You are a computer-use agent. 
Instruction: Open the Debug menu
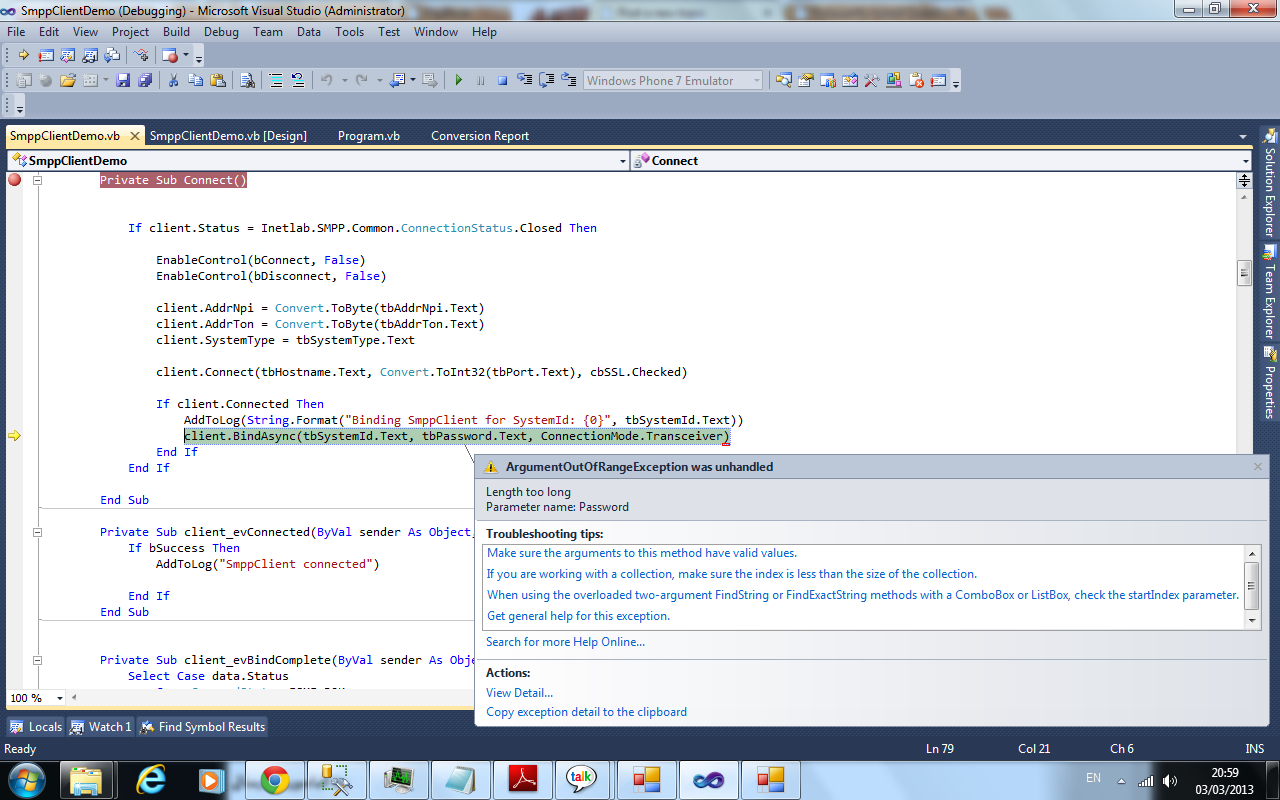coord(221,32)
